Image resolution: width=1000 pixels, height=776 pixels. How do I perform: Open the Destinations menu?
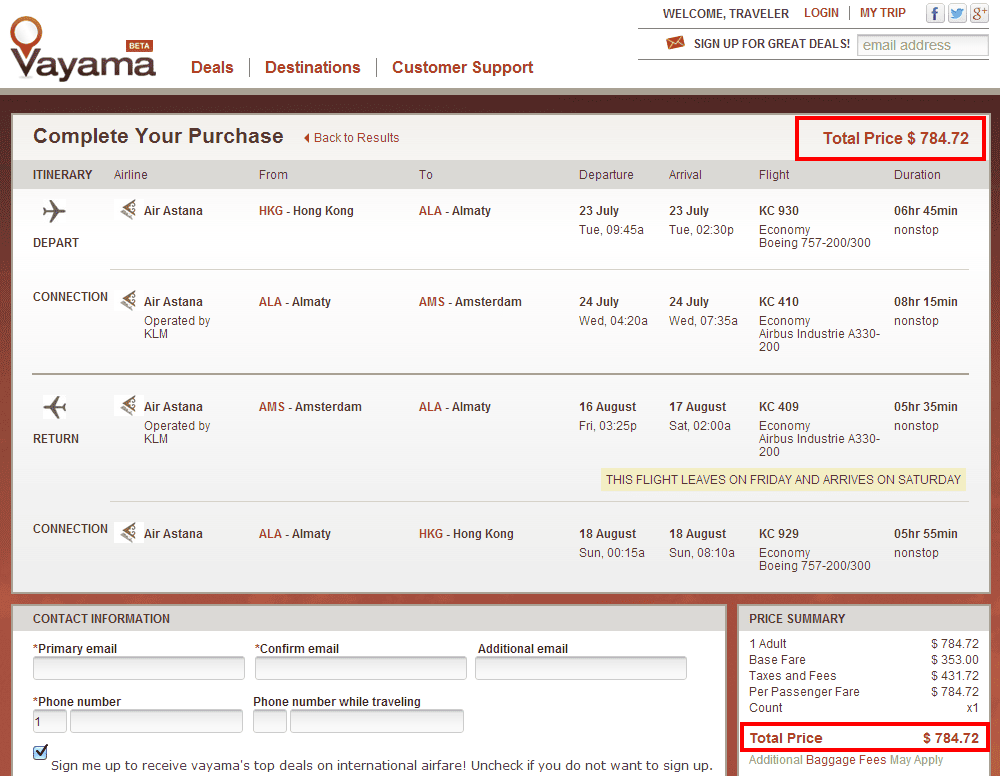click(x=312, y=68)
